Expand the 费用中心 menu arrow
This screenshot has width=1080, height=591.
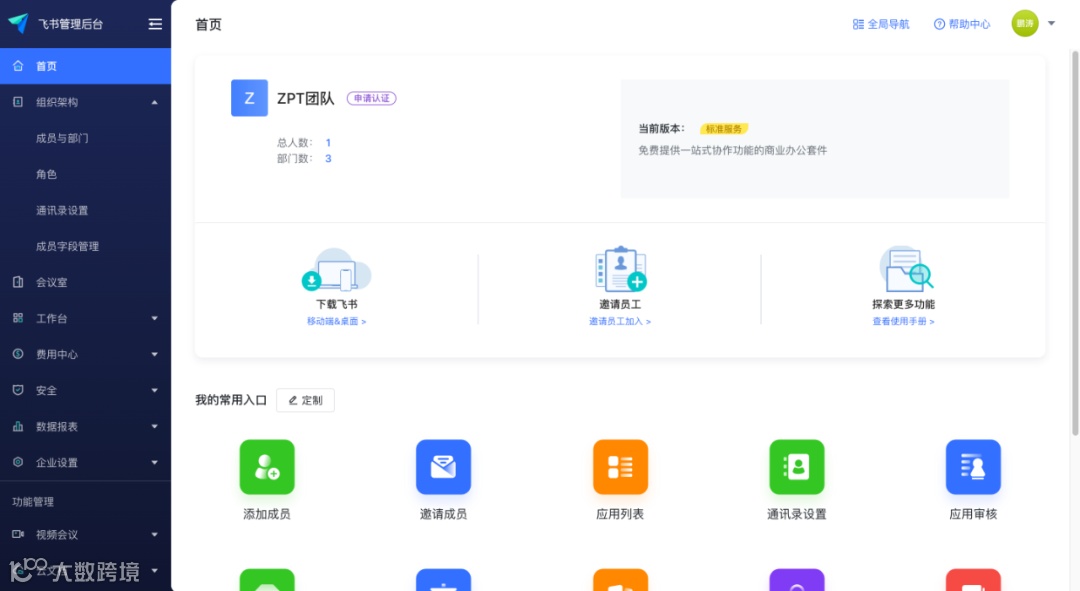pyautogui.click(x=154, y=354)
